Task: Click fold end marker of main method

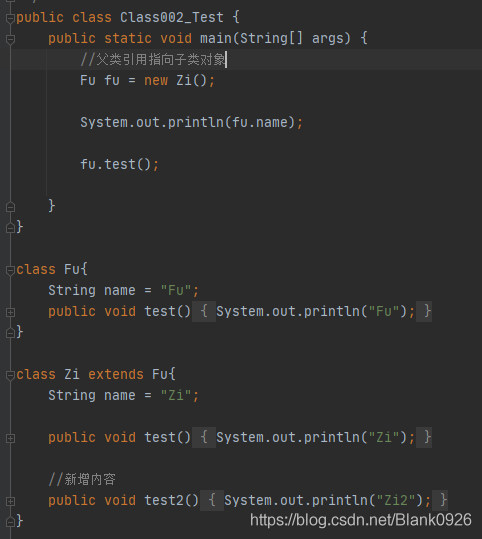Action: click(x=10, y=207)
